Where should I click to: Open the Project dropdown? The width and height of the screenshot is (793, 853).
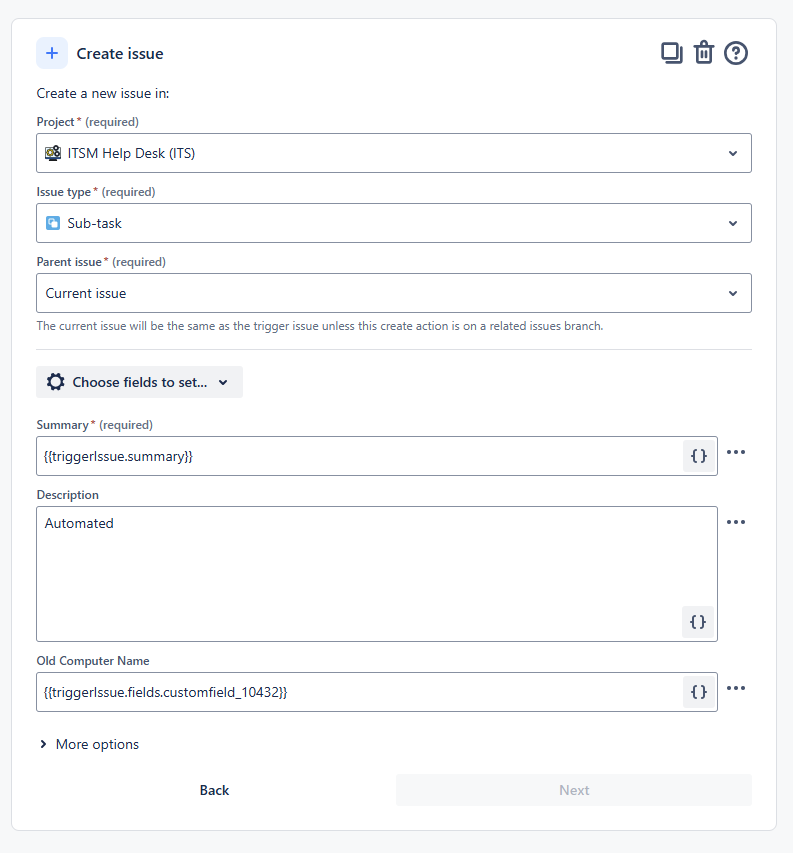[393, 153]
